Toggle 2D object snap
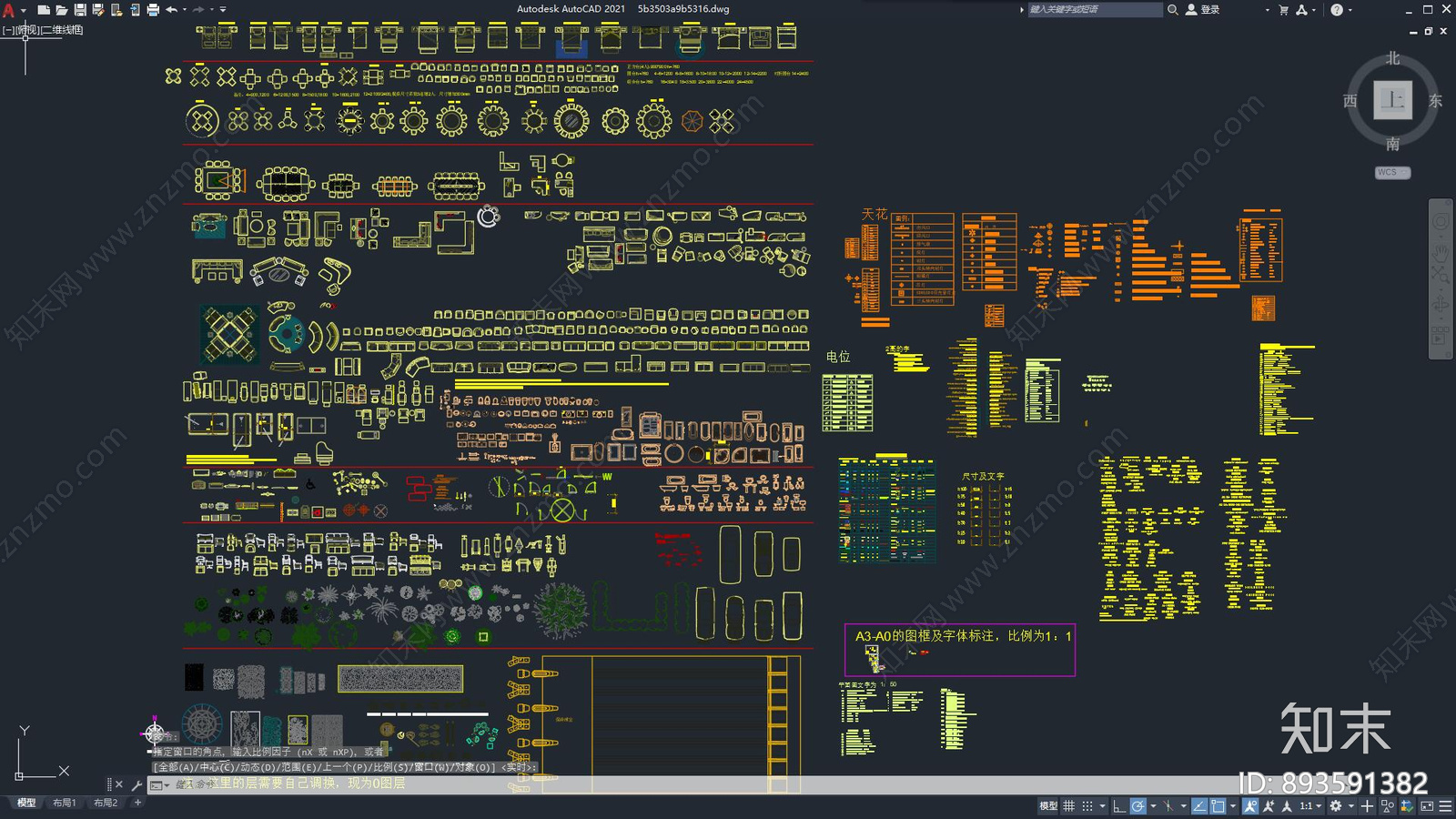Screen dimensions: 1456x819 click(x=1218, y=806)
